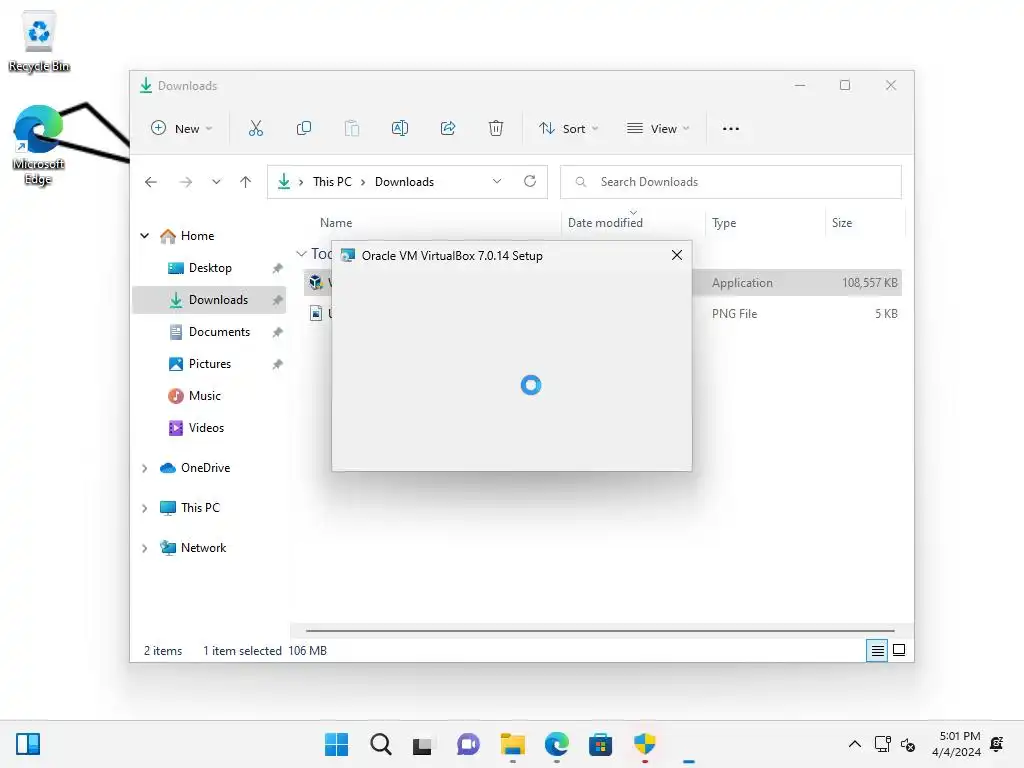Click the muted volume tray icon
Screen dimensions: 1024x768
click(x=908, y=744)
